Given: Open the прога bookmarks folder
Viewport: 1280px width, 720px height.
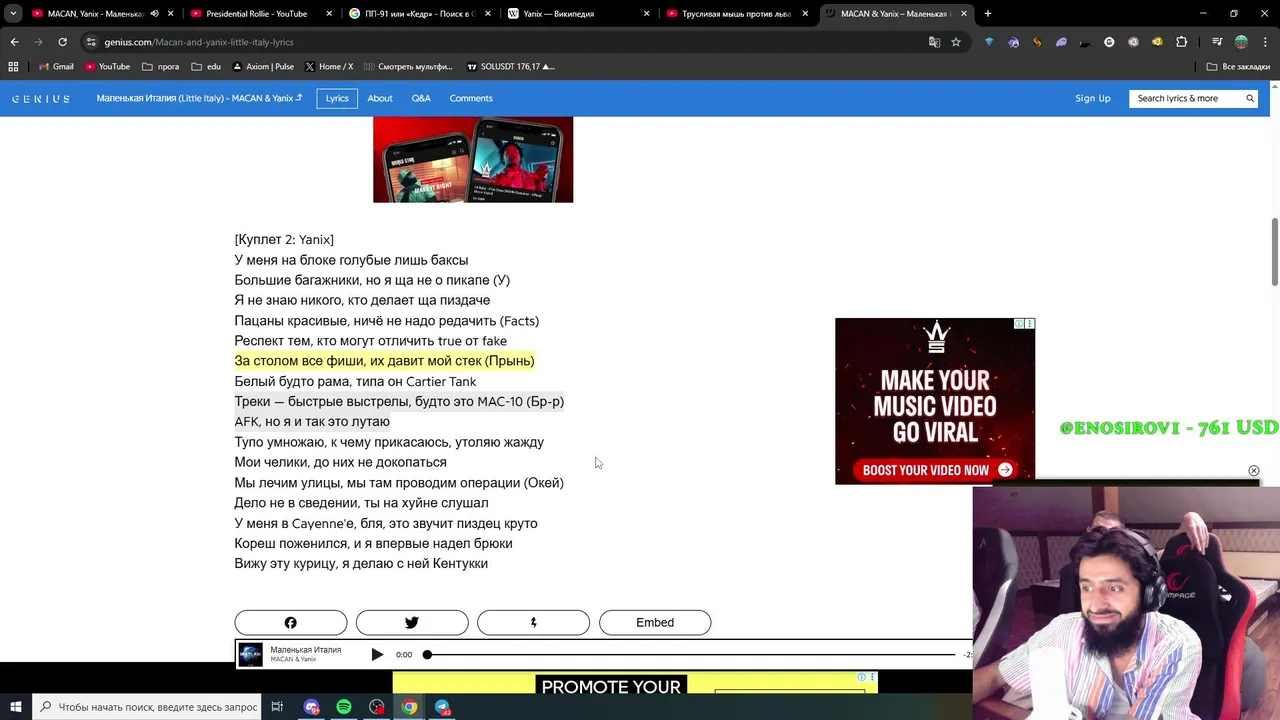Looking at the screenshot, I should [161, 66].
